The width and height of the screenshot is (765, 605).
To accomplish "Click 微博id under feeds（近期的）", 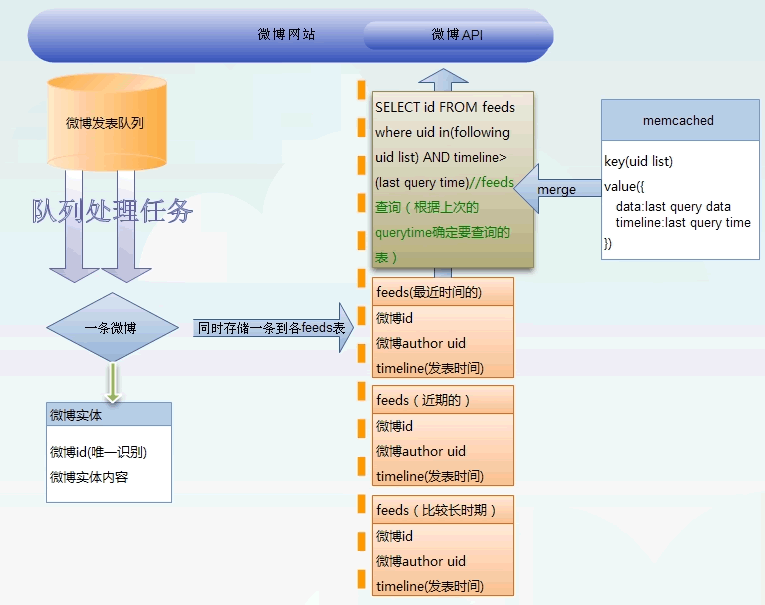I will (394, 426).
